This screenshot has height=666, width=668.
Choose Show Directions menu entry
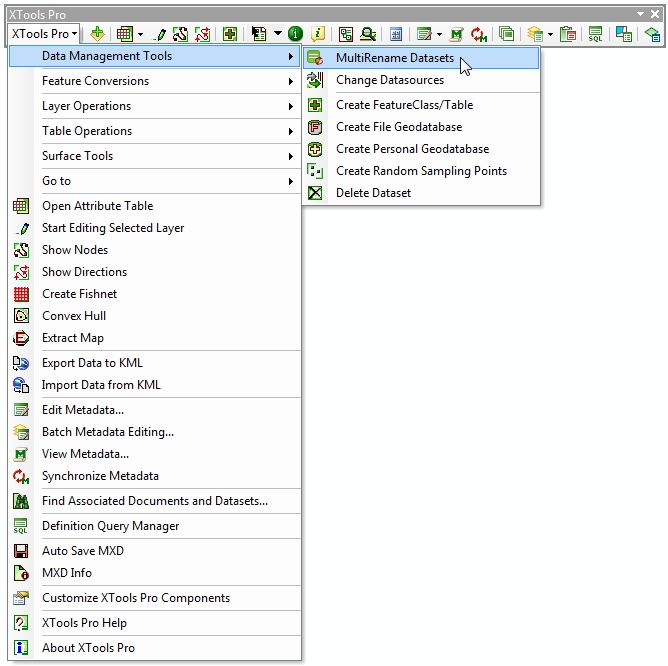coord(155,272)
